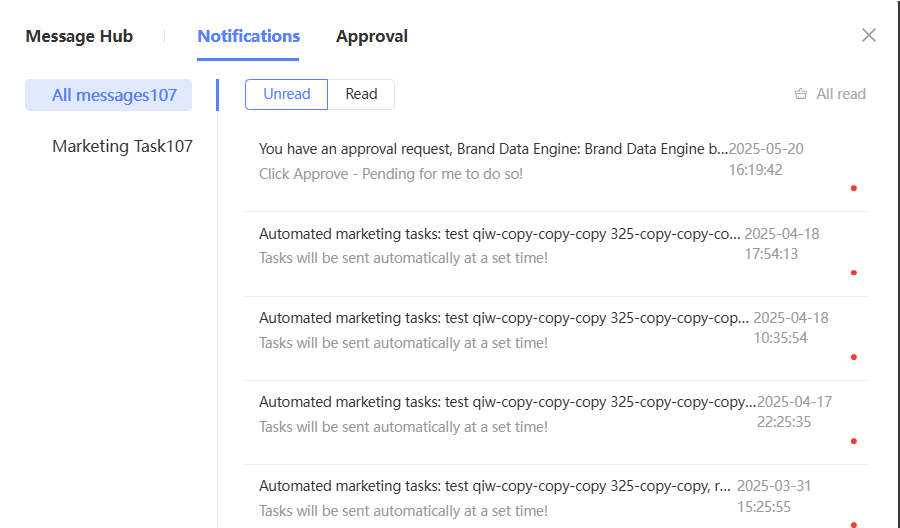Open the Brand Data Engine approval request message
Image resolution: width=900 pixels, height=528 pixels.
pos(493,149)
